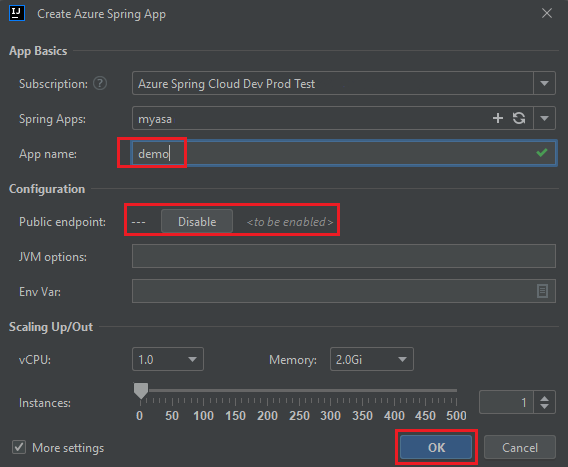Image resolution: width=568 pixels, height=467 pixels.
Task: Click the IntelliJ logo in title bar
Action: [x=17, y=13]
